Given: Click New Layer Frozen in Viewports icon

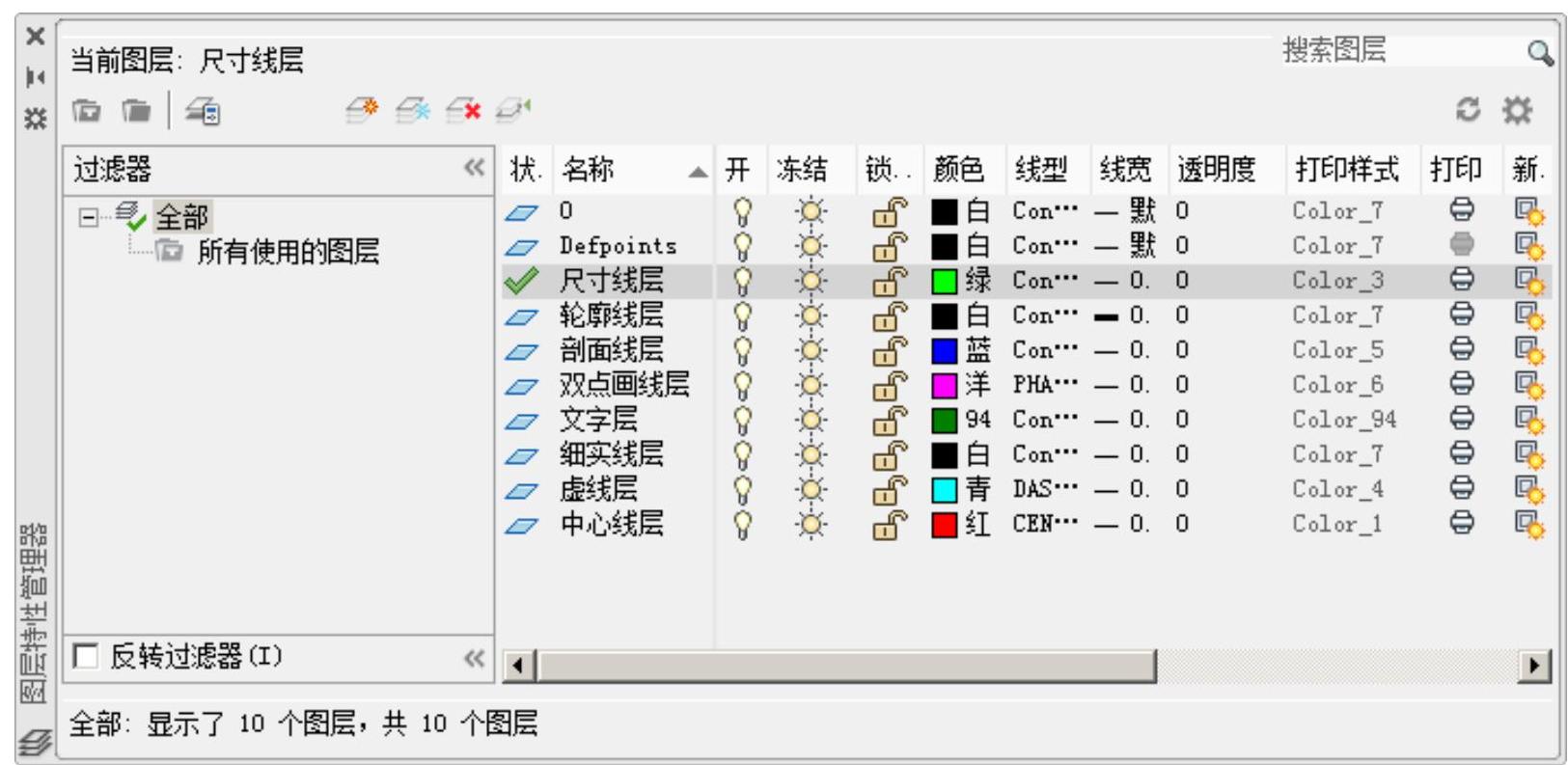Looking at the screenshot, I should pos(412,110).
